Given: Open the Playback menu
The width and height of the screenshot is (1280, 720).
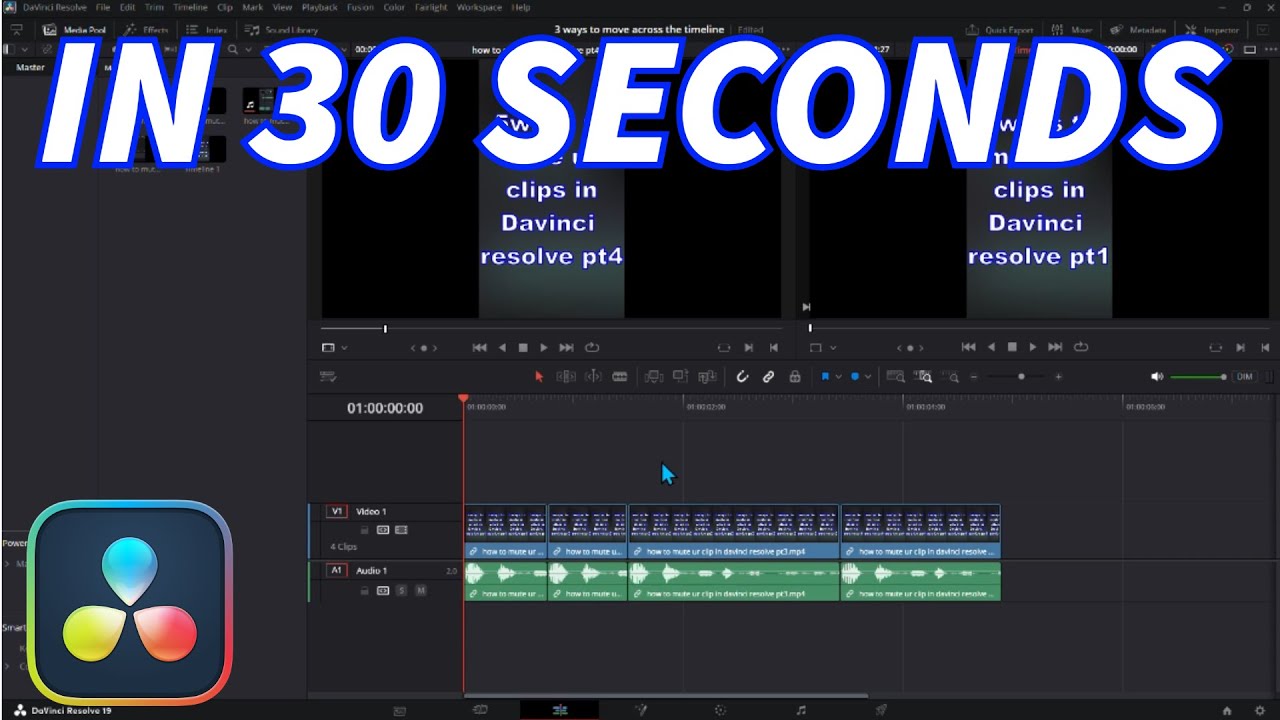Looking at the screenshot, I should pos(320,7).
